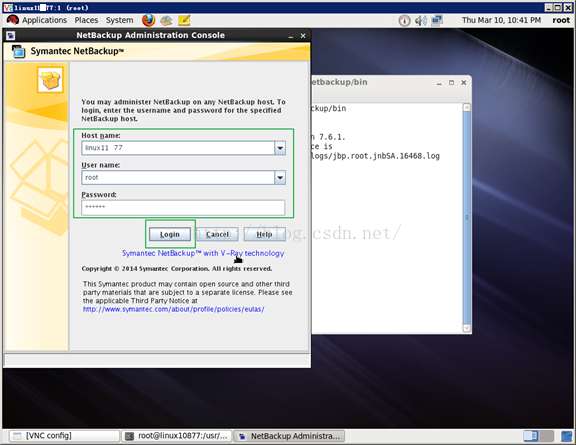
Task: Click the Help button
Action: click(x=264, y=234)
